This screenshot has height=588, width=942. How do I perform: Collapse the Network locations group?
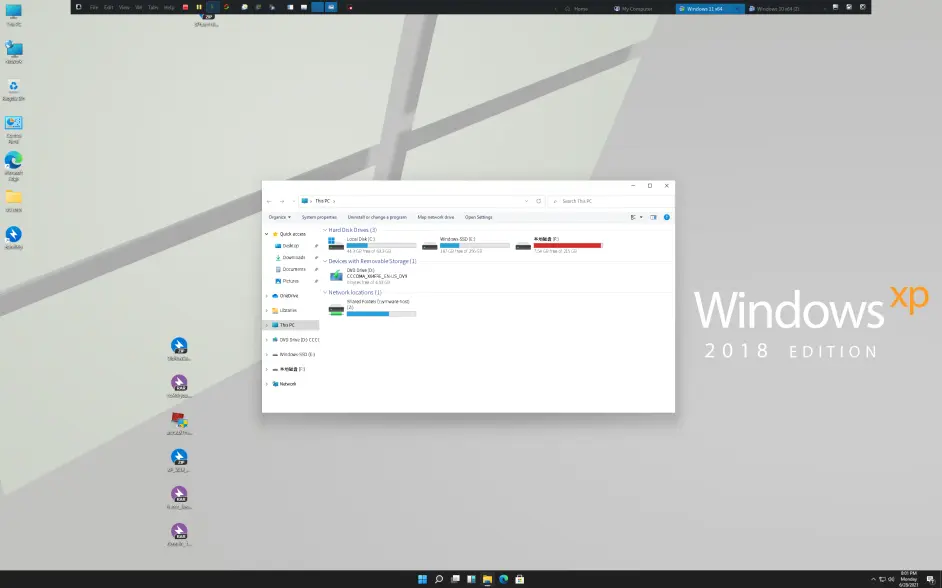325,292
